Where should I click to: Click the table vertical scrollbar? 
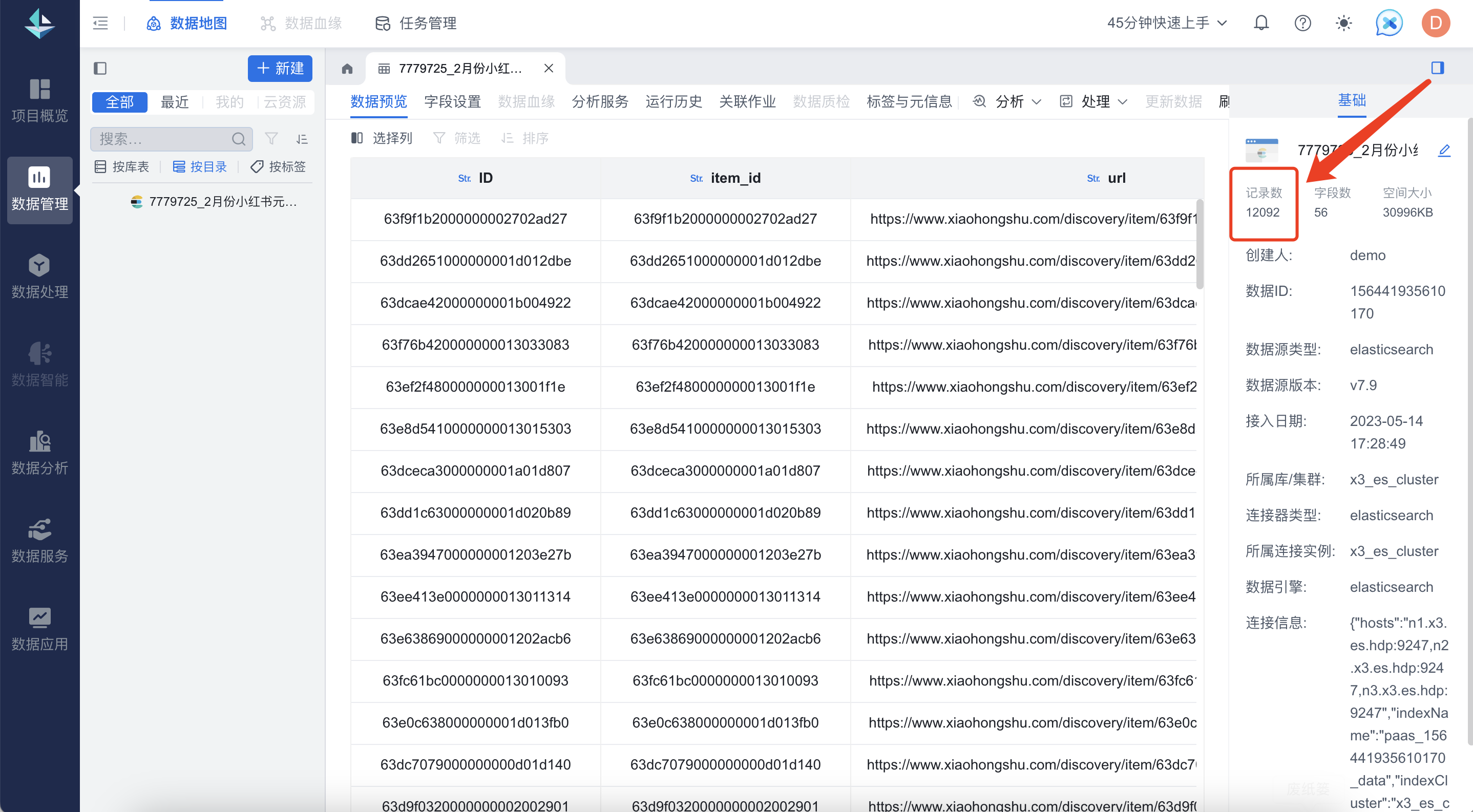pos(1200,244)
